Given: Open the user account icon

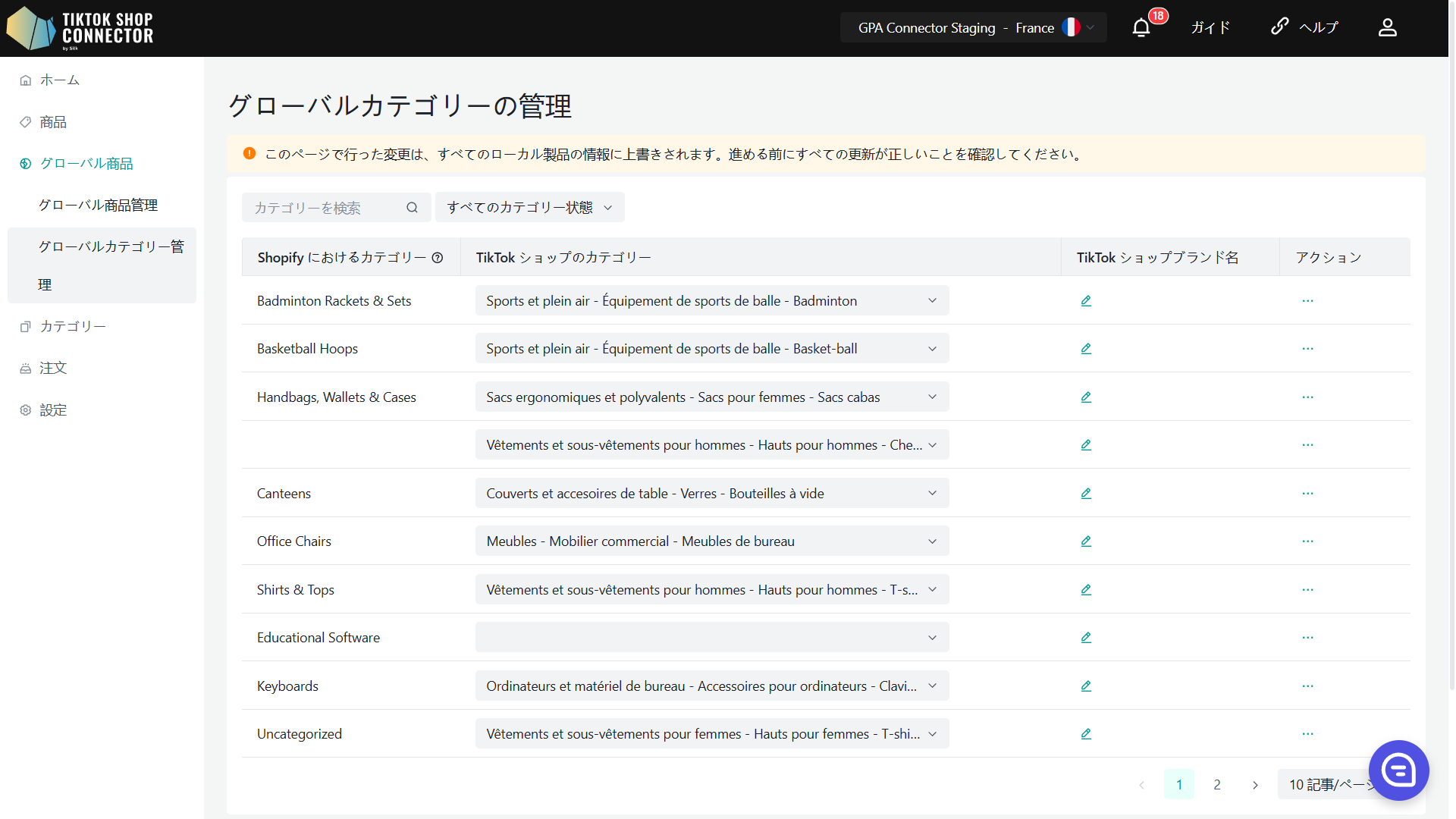Looking at the screenshot, I should click(1388, 28).
